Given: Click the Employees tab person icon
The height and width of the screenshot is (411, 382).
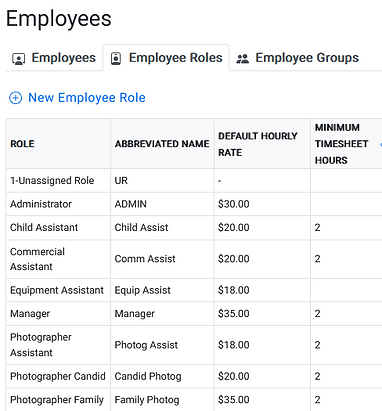Looking at the screenshot, I should tap(18, 59).
